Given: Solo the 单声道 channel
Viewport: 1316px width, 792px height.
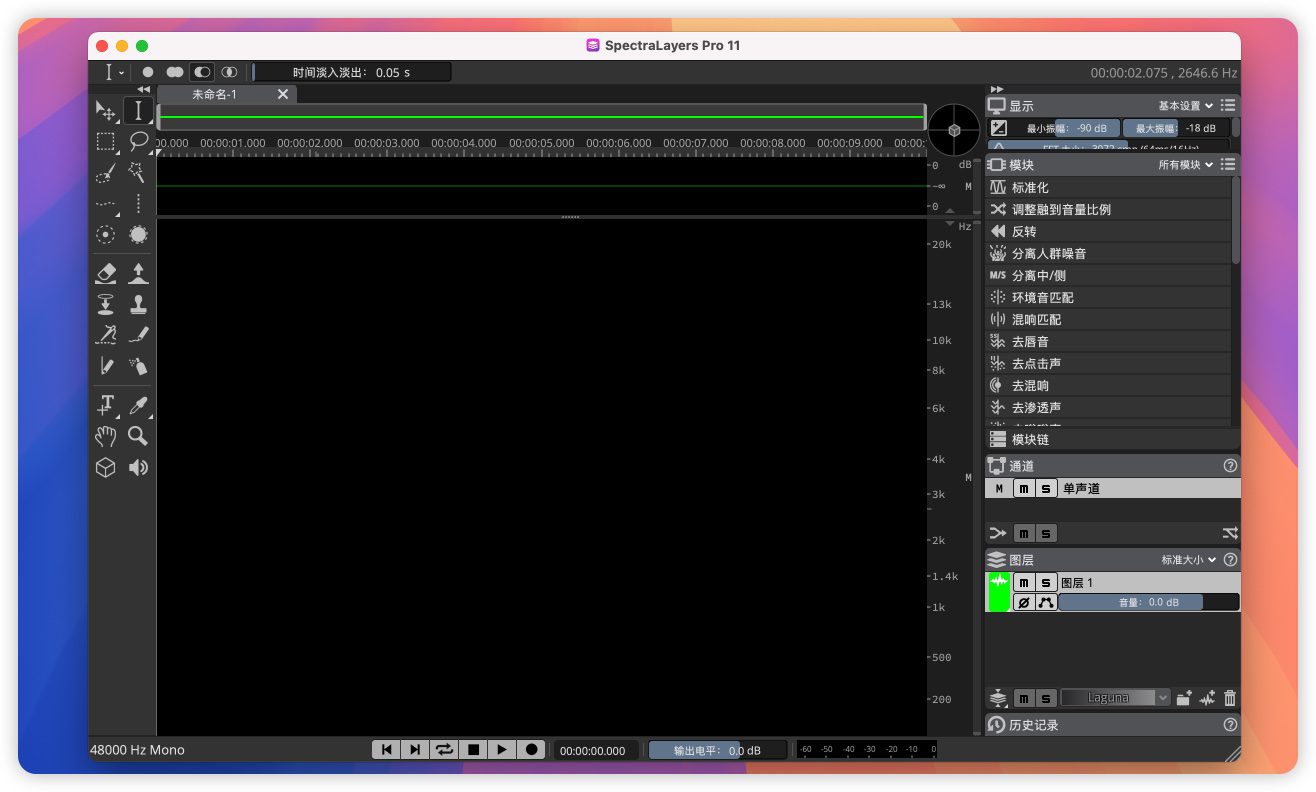Looking at the screenshot, I should point(1045,489).
